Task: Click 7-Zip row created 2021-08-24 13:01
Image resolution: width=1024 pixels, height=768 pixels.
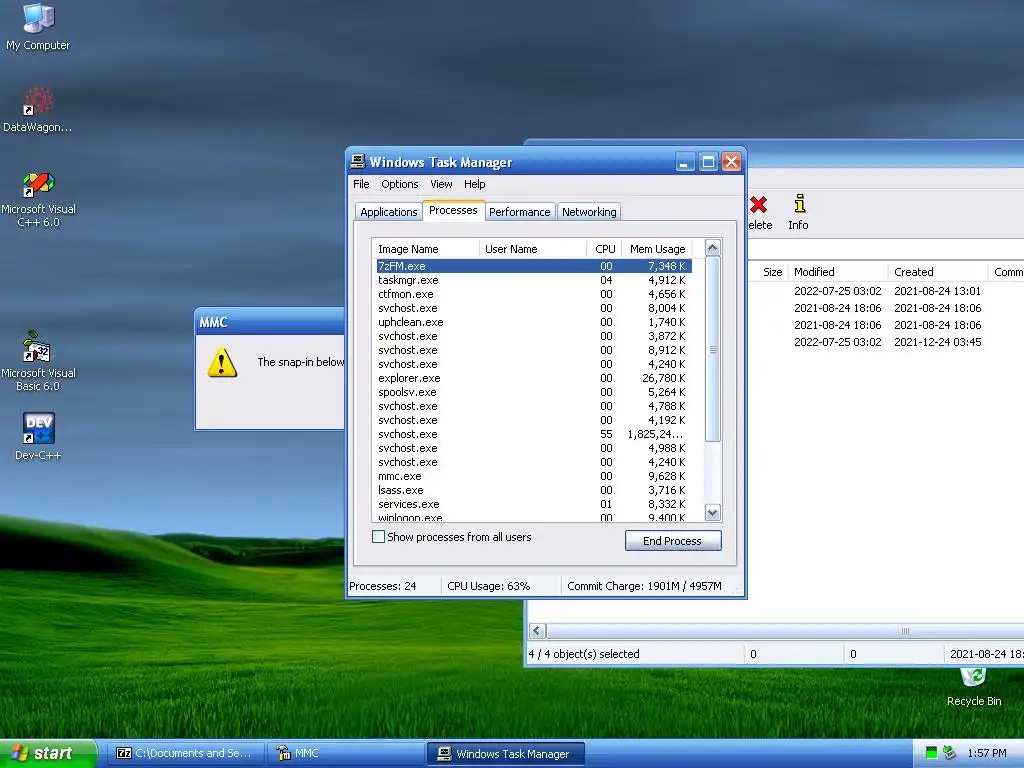Action: point(886,291)
